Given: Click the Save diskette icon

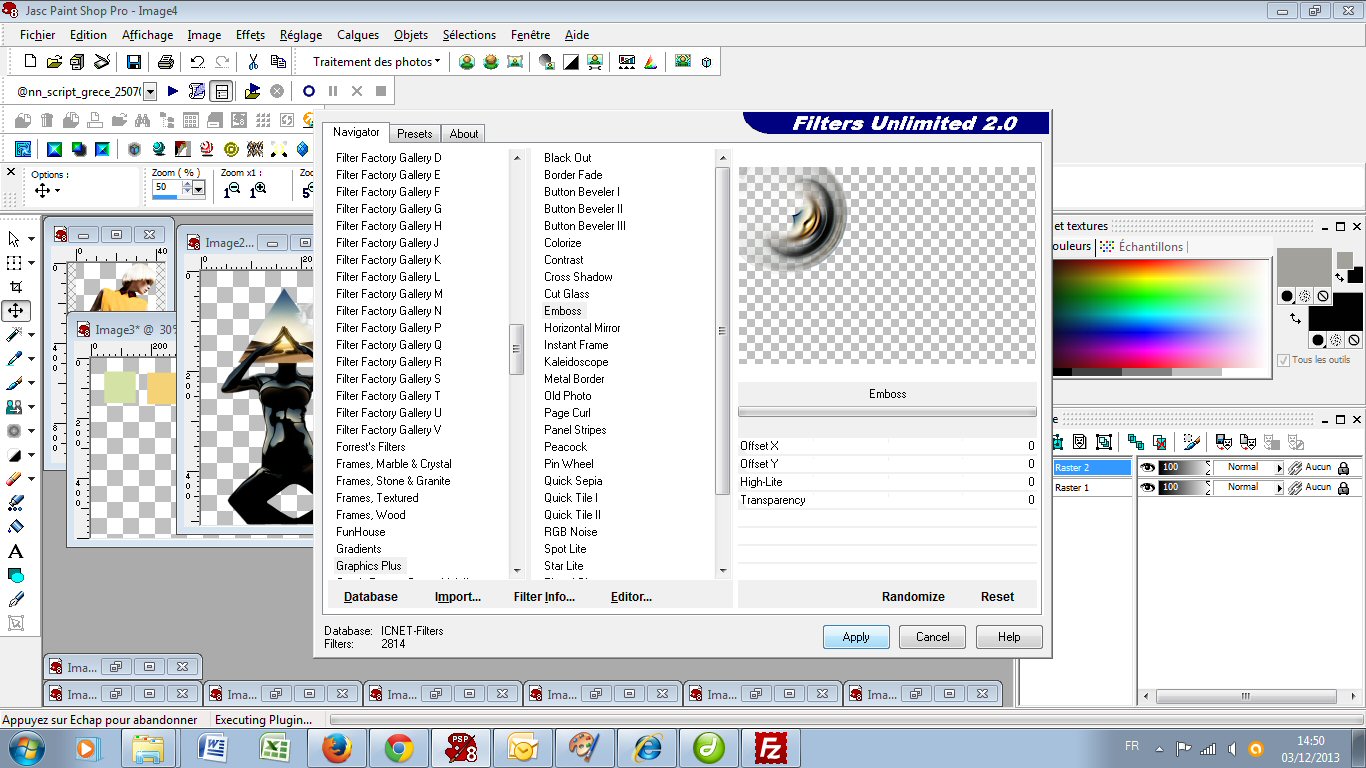Looking at the screenshot, I should click(133, 62).
